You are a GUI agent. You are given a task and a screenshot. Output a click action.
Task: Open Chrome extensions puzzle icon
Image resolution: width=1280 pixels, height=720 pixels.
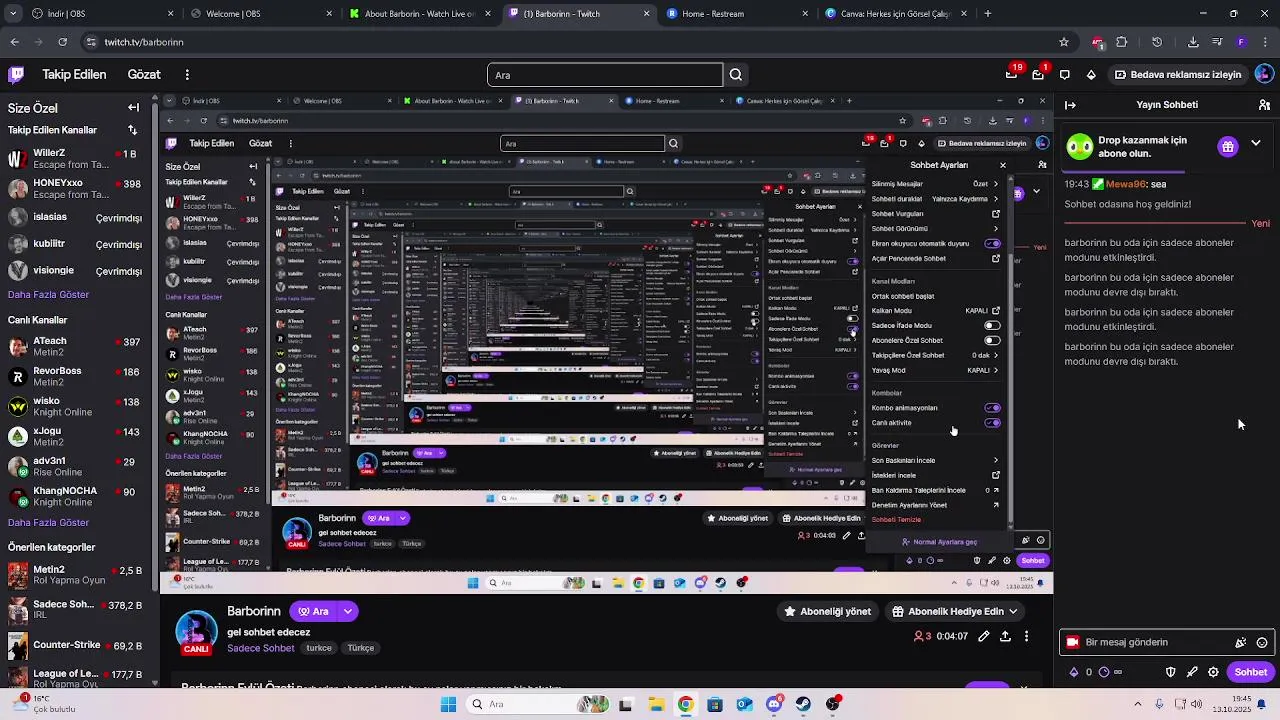[1121, 42]
